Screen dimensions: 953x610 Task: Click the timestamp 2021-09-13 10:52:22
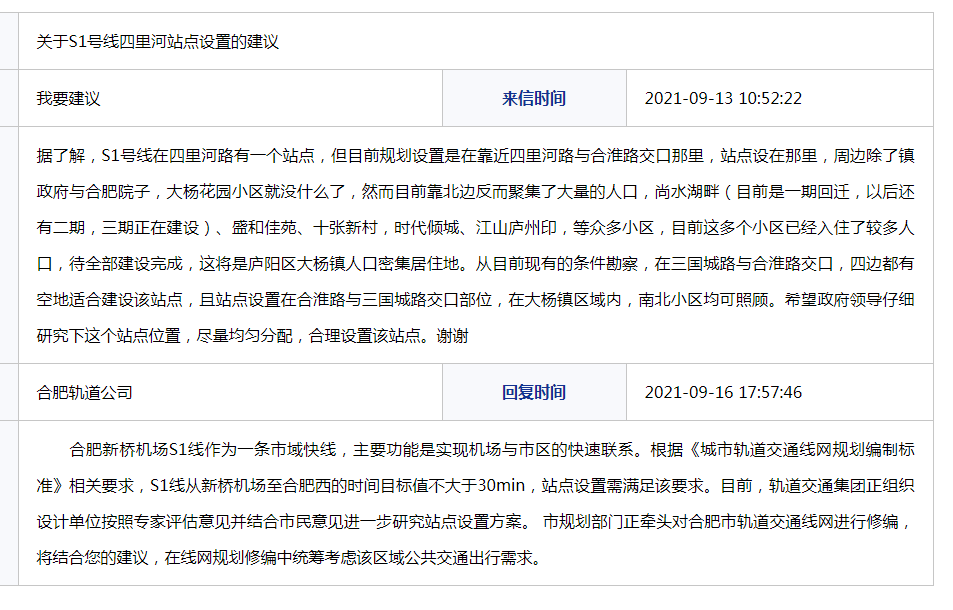723,99
